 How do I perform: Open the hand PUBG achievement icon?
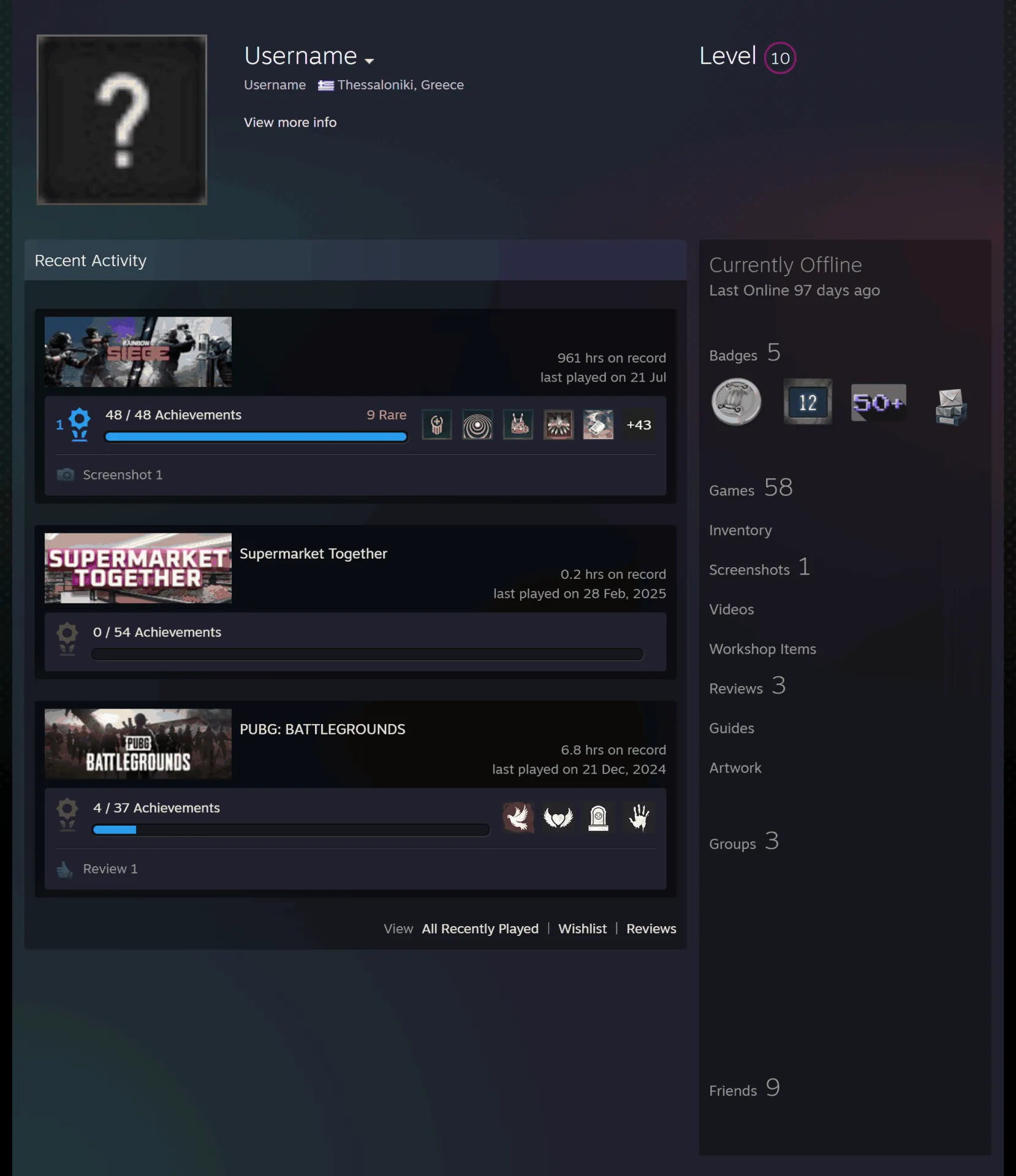click(639, 818)
